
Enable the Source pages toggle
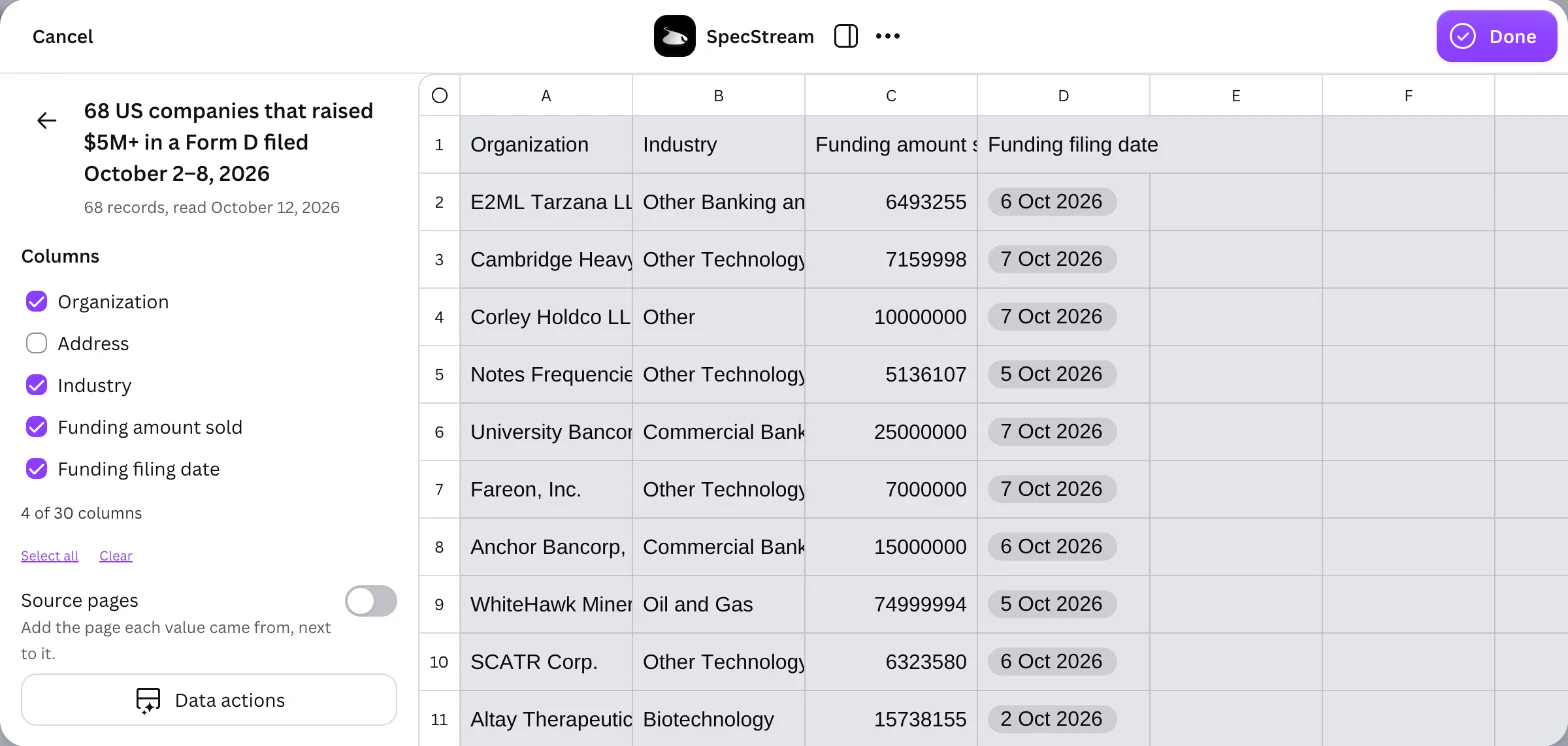pyautogui.click(x=371, y=601)
